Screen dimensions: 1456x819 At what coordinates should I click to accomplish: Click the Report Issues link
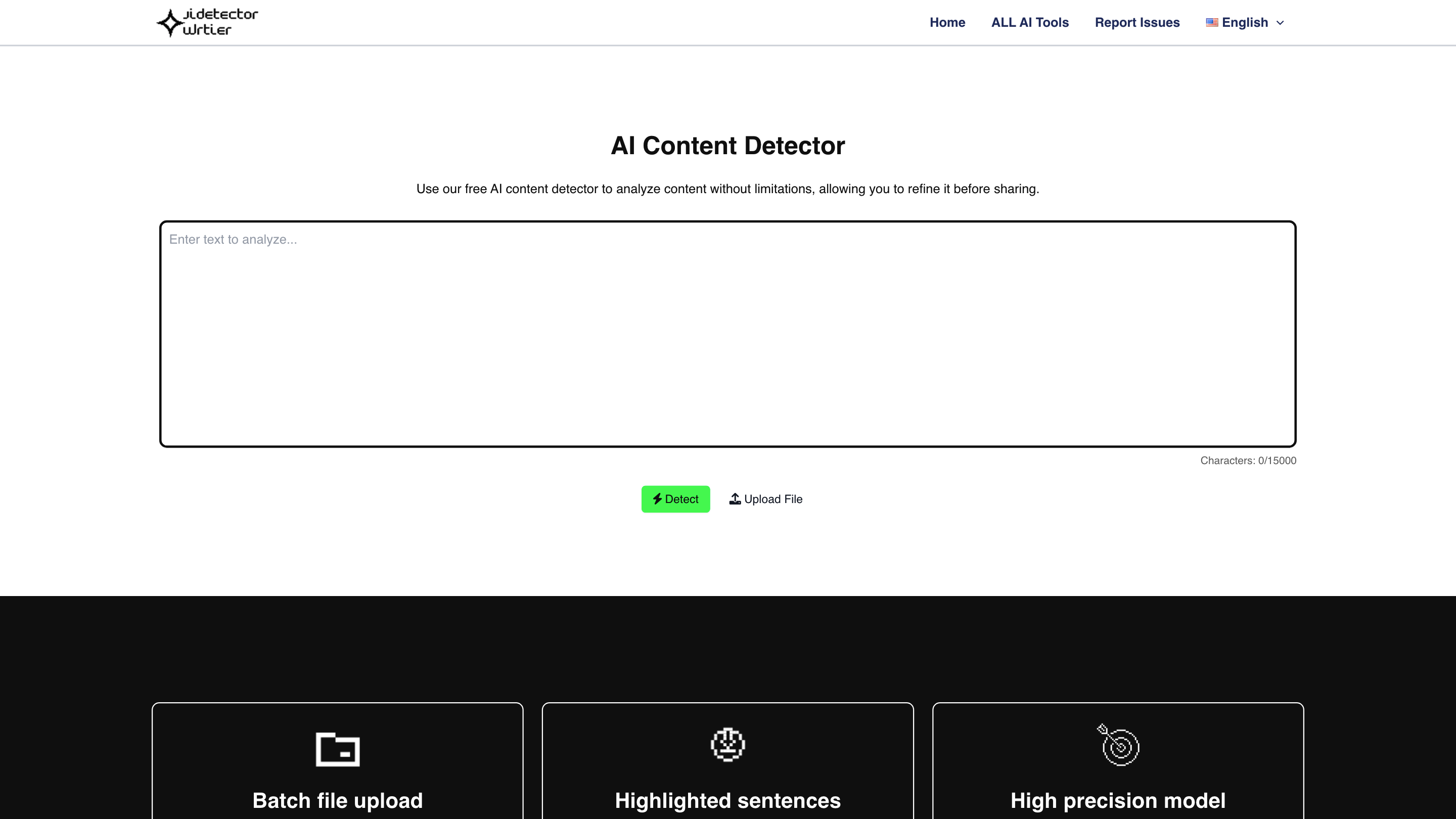click(x=1137, y=22)
